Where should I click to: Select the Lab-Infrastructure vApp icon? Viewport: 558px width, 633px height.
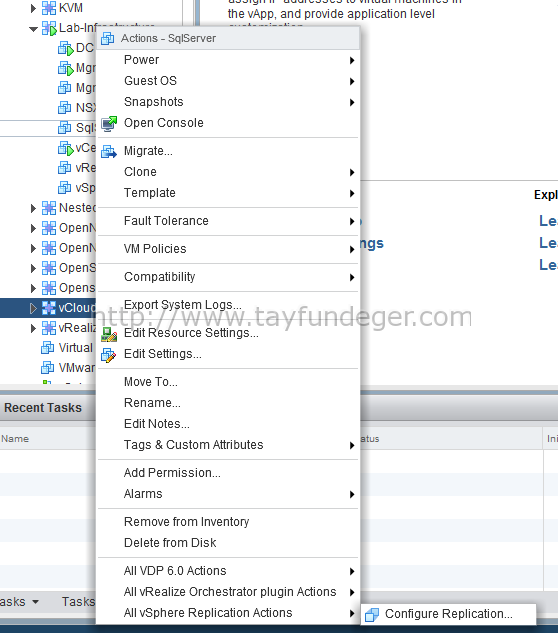(49, 28)
